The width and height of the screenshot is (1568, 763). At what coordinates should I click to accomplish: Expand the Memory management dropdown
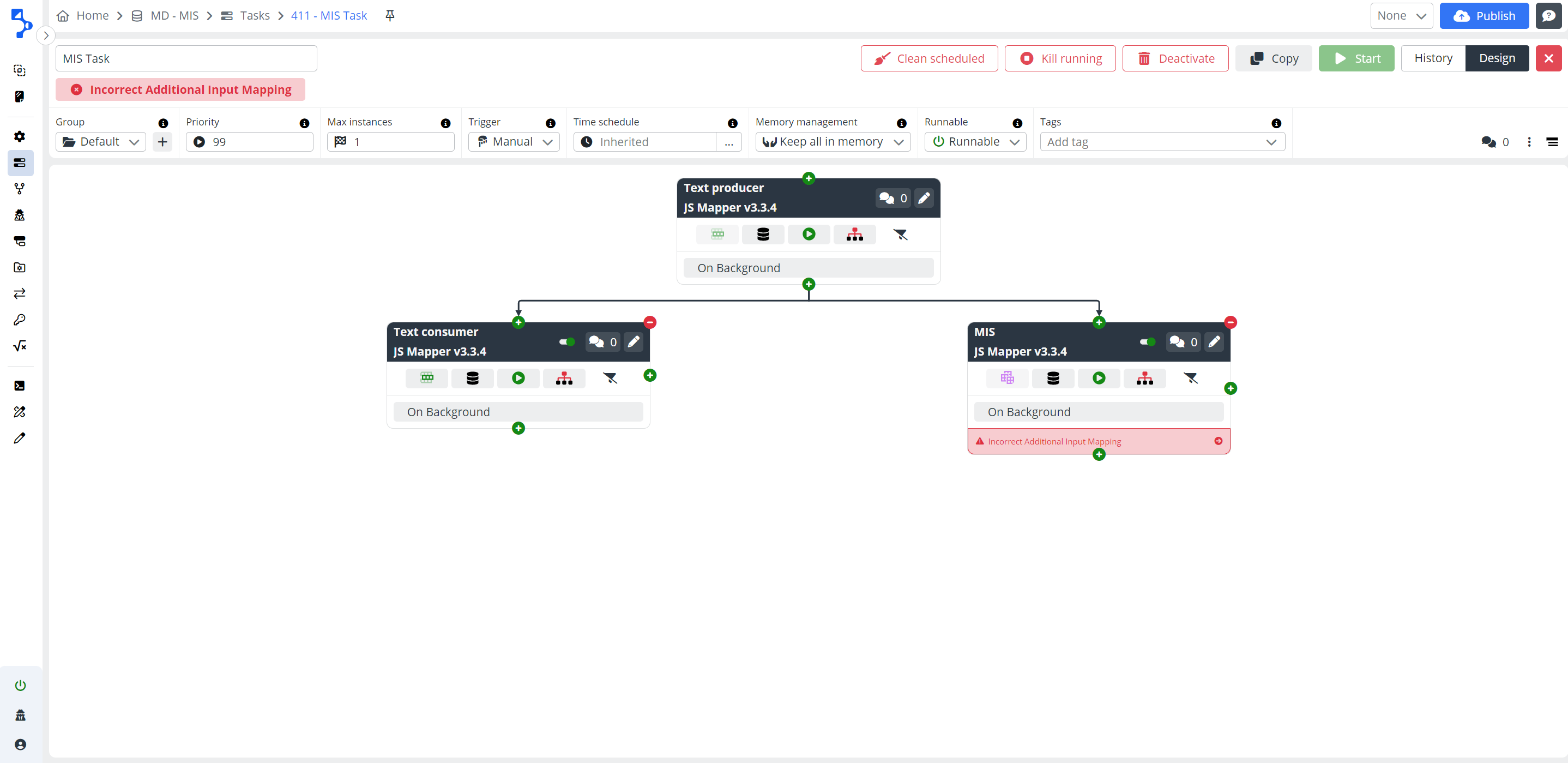coord(832,142)
